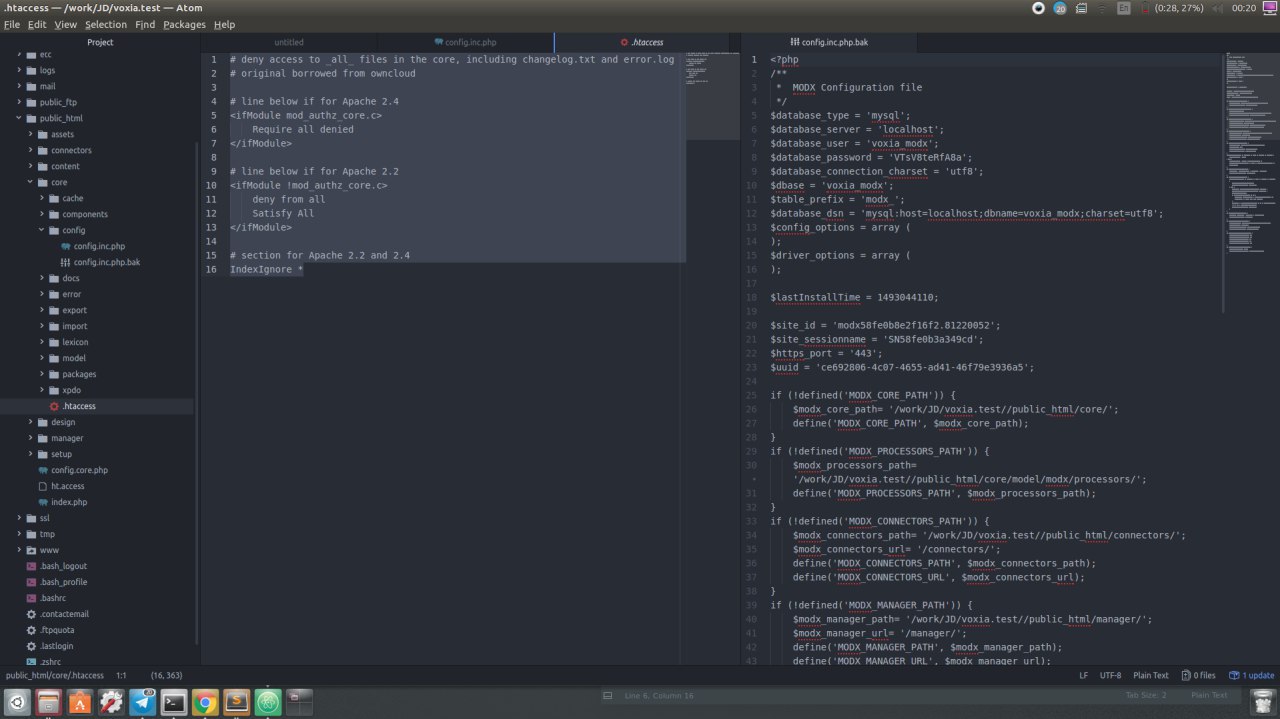1280x719 pixels.
Task: Expand the manager folder
Action: coord(67,438)
